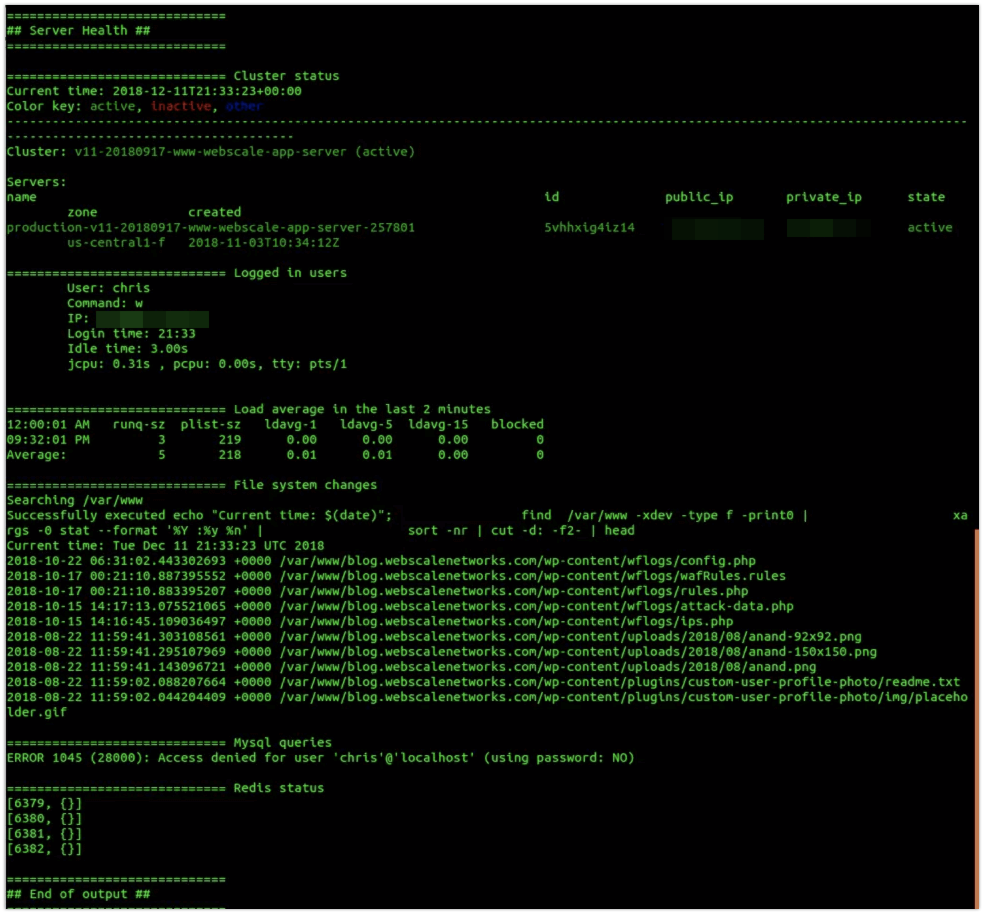The width and height of the screenshot is (984, 914).
Task: Click the server id 5vhhxig4iz14
Action: [589, 228]
